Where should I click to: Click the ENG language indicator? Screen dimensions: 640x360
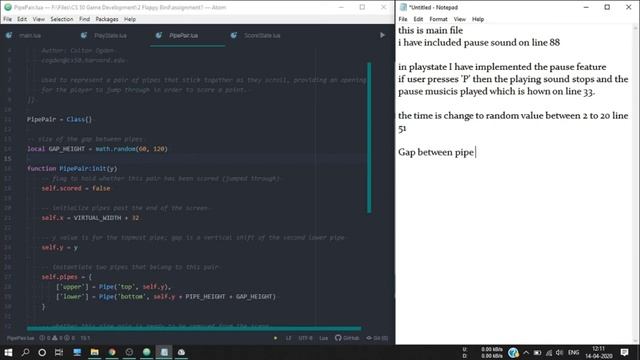pyautogui.click(x=573, y=353)
